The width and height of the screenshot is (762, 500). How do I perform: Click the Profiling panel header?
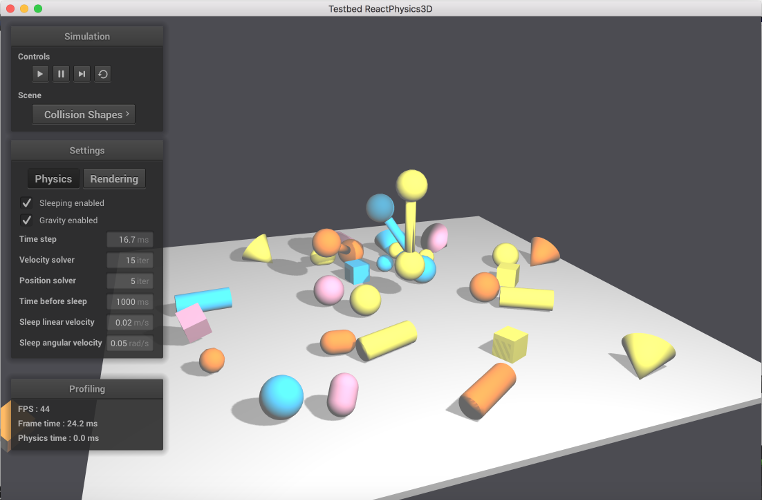(87, 389)
